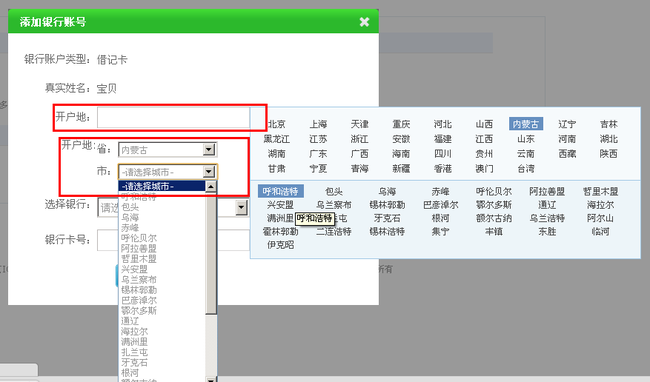Pick 锡林郭勒 in the blue city panel

387,205
